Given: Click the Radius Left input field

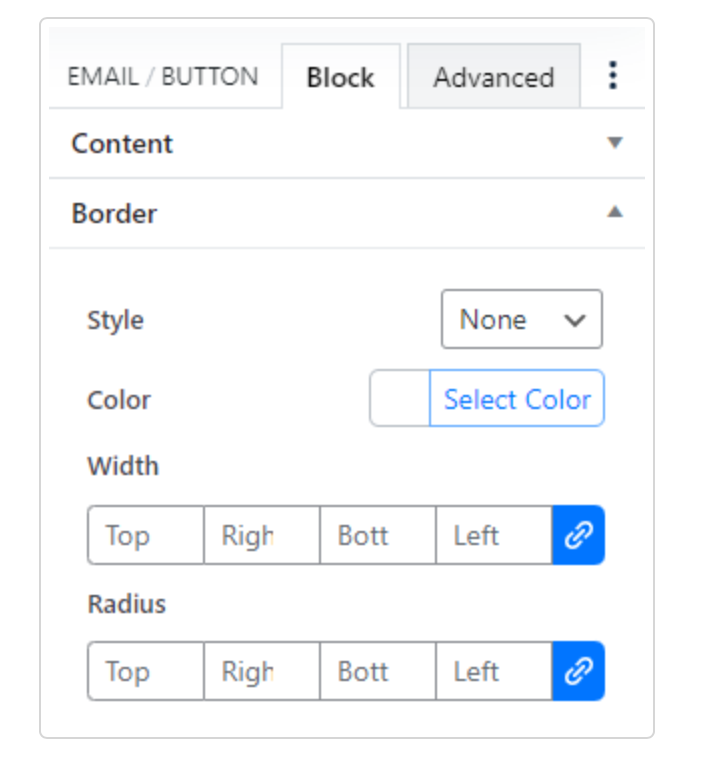Looking at the screenshot, I should (x=493, y=671).
